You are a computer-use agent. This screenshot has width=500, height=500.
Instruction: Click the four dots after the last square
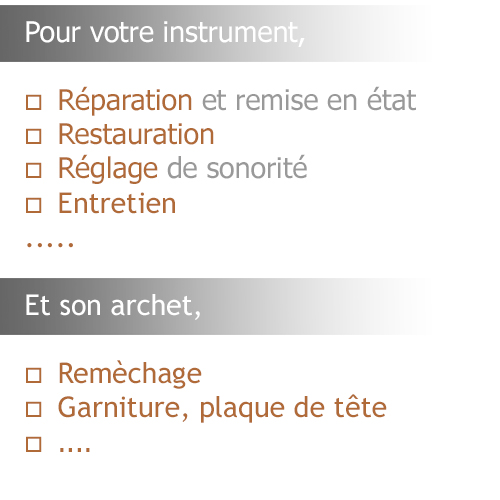click(x=74, y=448)
